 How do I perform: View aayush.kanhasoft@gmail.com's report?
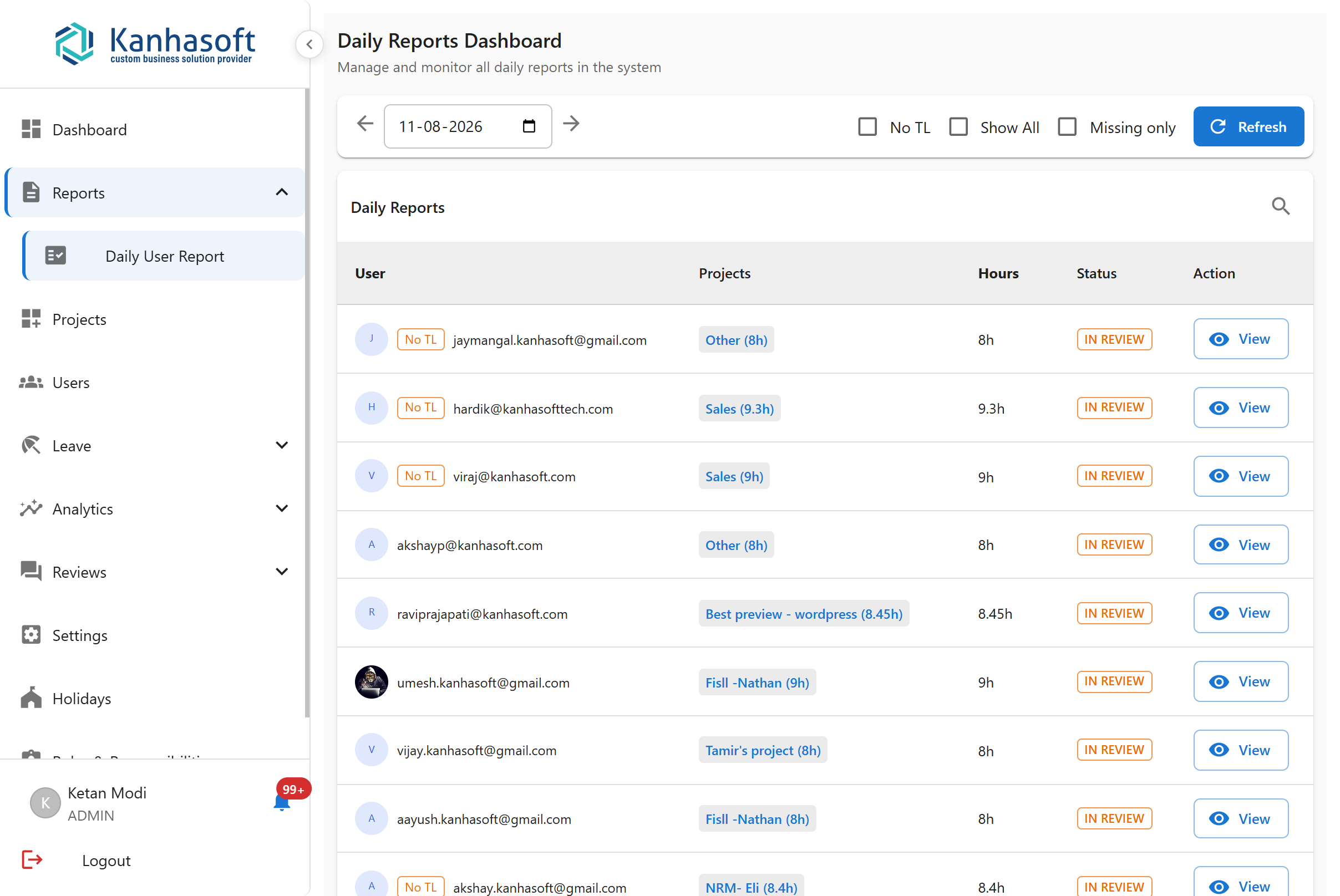click(1241, 818)
